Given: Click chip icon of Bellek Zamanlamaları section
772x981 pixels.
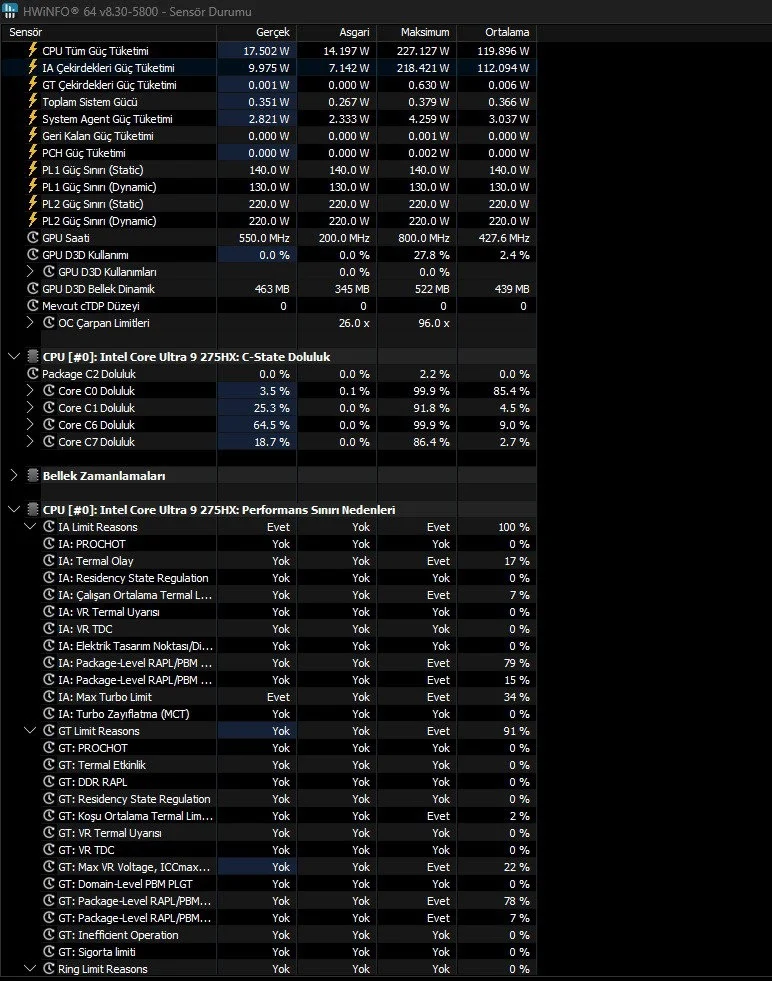Looking at the screenshot, I should [x=33, y=475].
